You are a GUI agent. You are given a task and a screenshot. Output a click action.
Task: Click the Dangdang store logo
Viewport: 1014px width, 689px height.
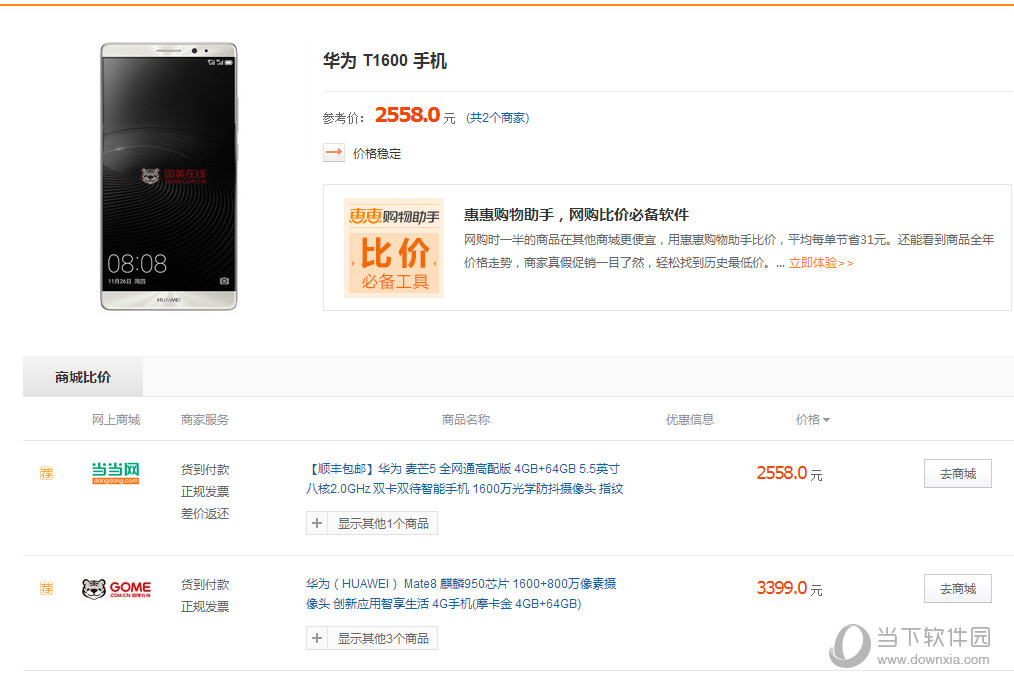116,473
